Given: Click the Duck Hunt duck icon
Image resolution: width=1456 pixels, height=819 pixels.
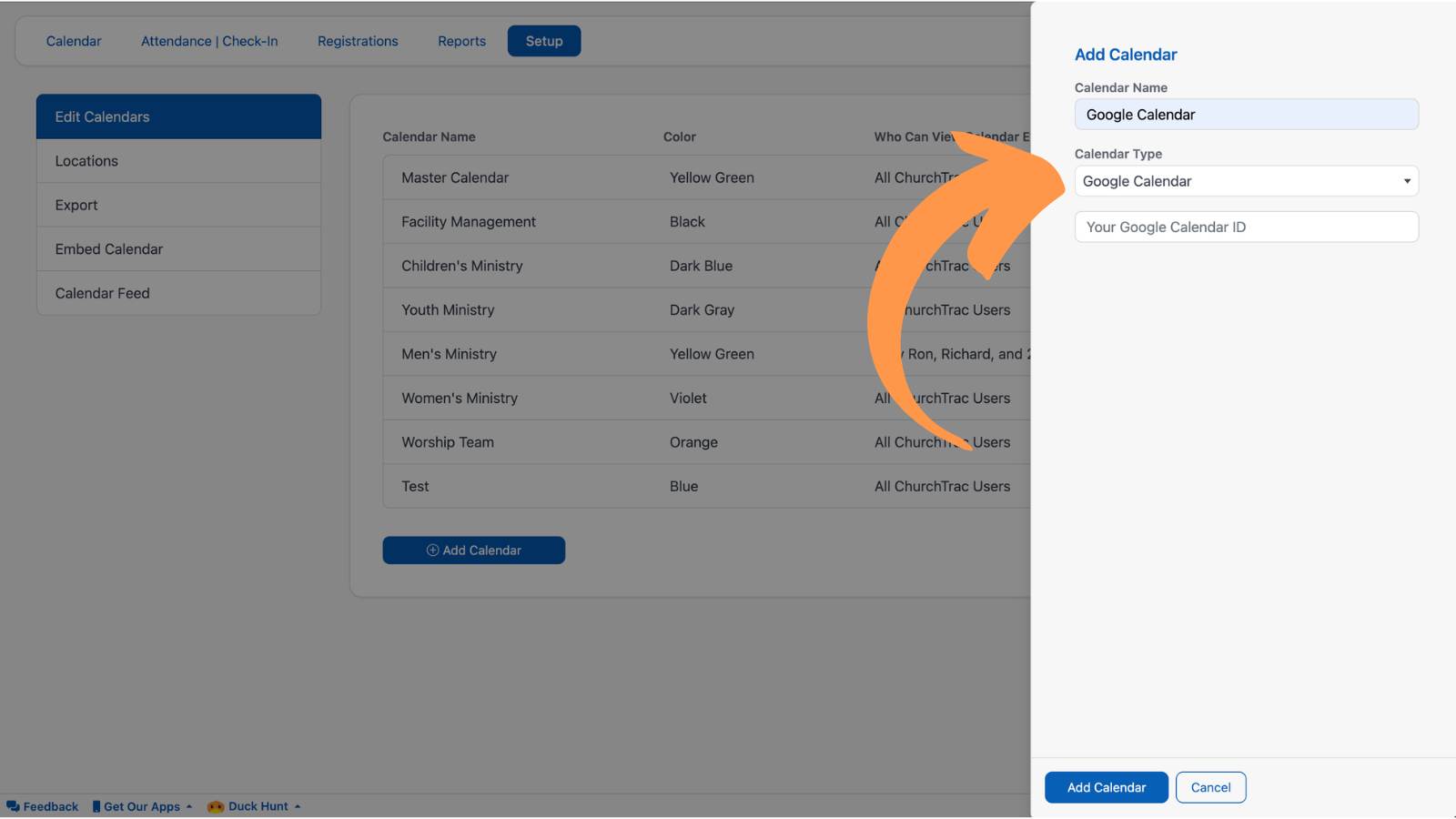Looking at the screenshot, I should pos(216,806).
